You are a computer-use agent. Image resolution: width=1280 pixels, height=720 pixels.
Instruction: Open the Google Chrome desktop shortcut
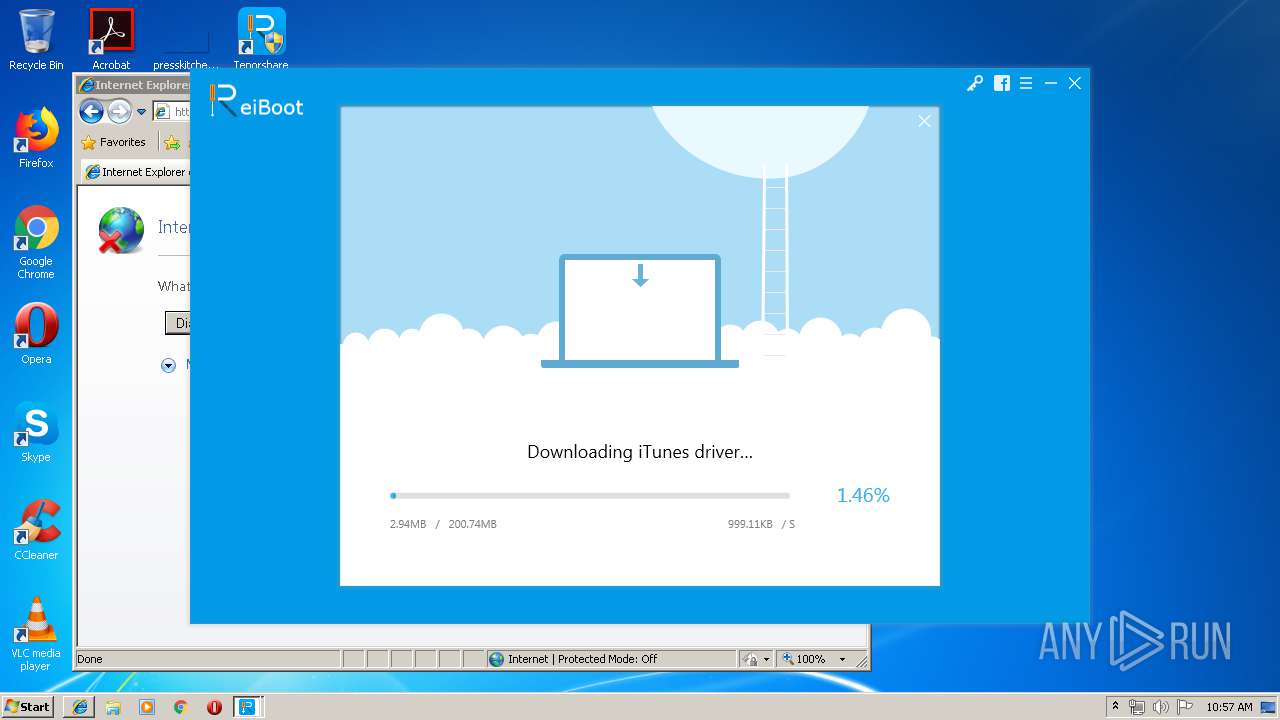[36, 243]
